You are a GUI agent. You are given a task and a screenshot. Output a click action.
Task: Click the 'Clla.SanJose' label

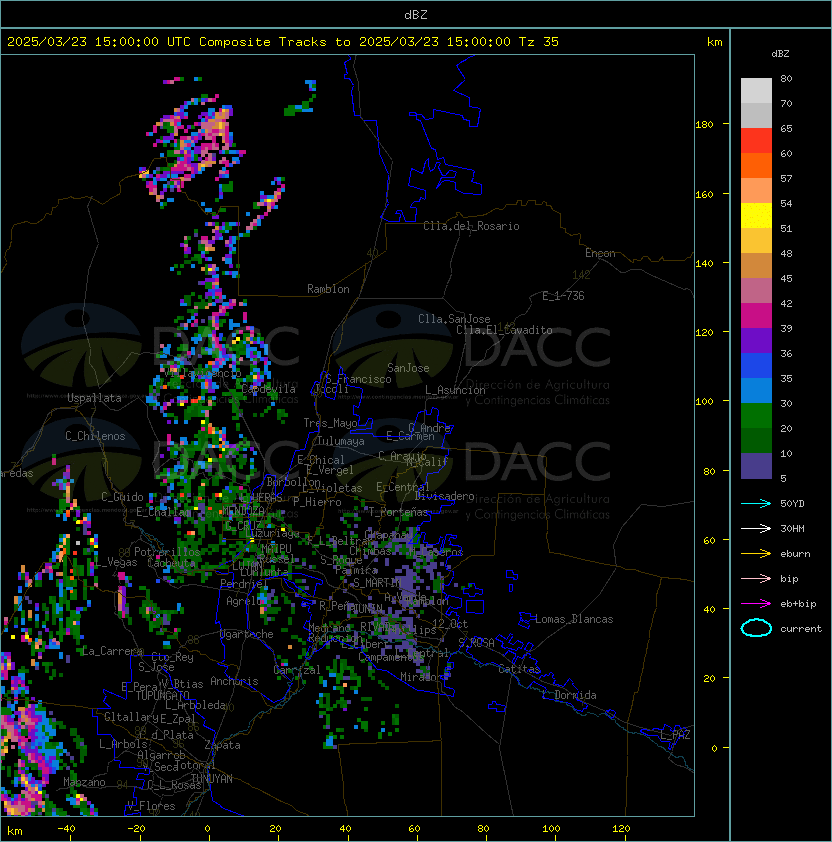click(454, 319)
